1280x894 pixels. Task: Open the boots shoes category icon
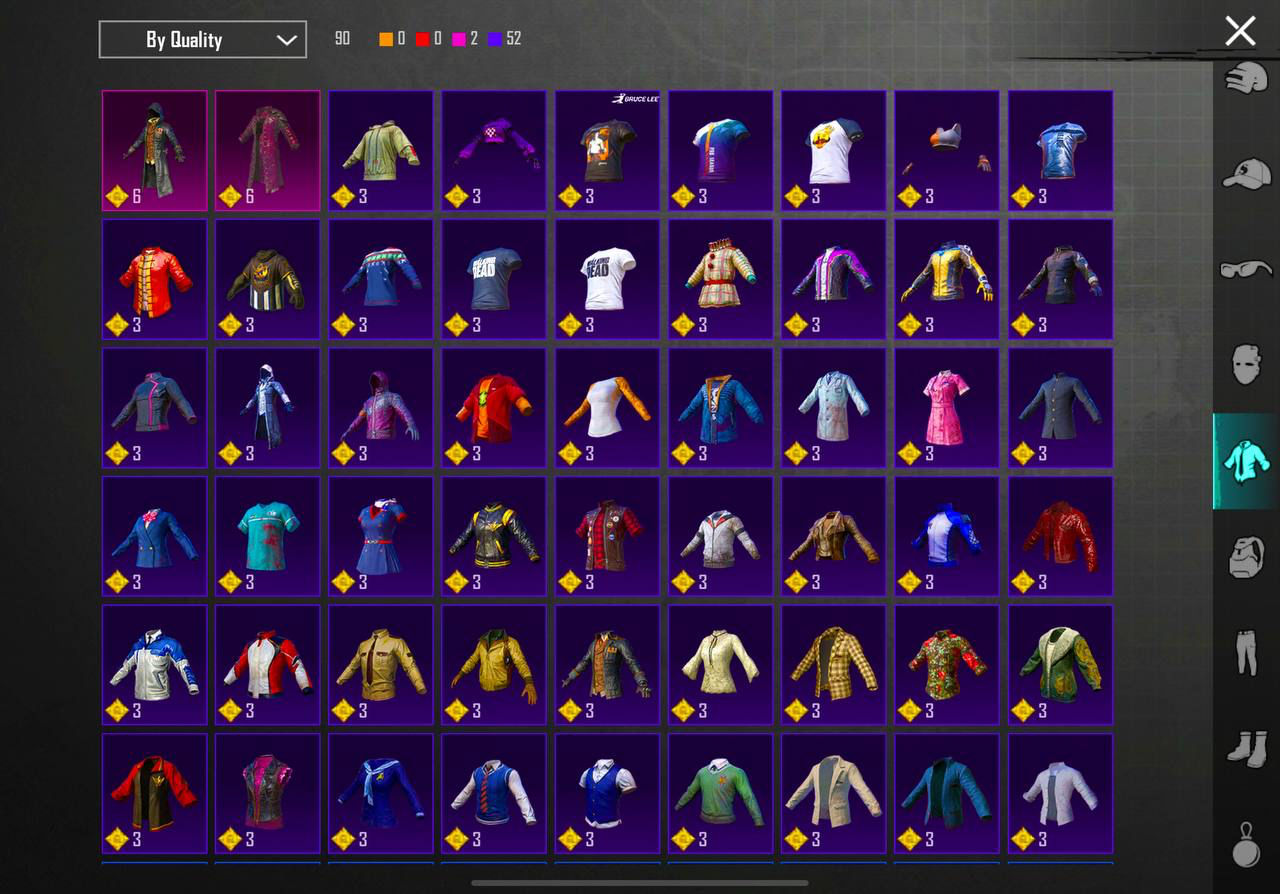(x=1246, y=748)
